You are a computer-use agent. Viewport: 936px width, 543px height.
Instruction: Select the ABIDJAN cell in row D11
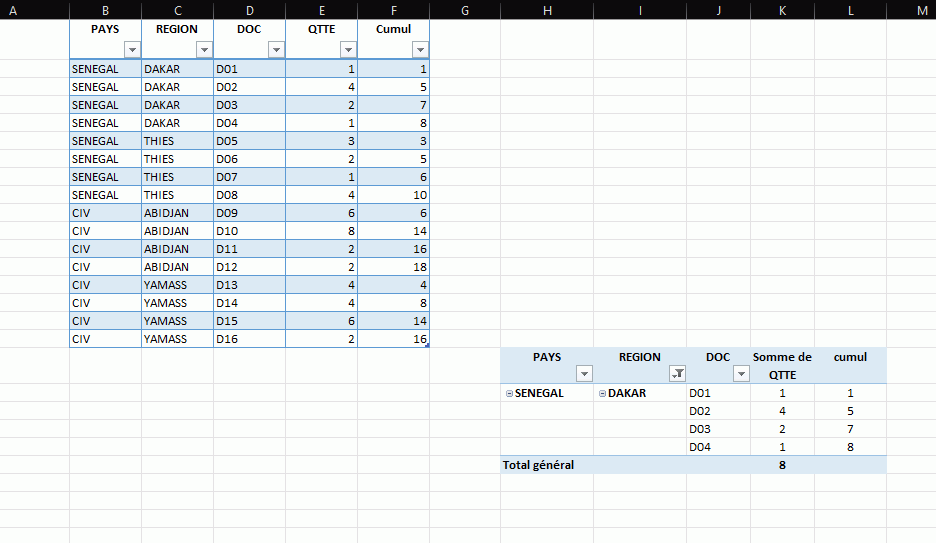coord(177,249)
